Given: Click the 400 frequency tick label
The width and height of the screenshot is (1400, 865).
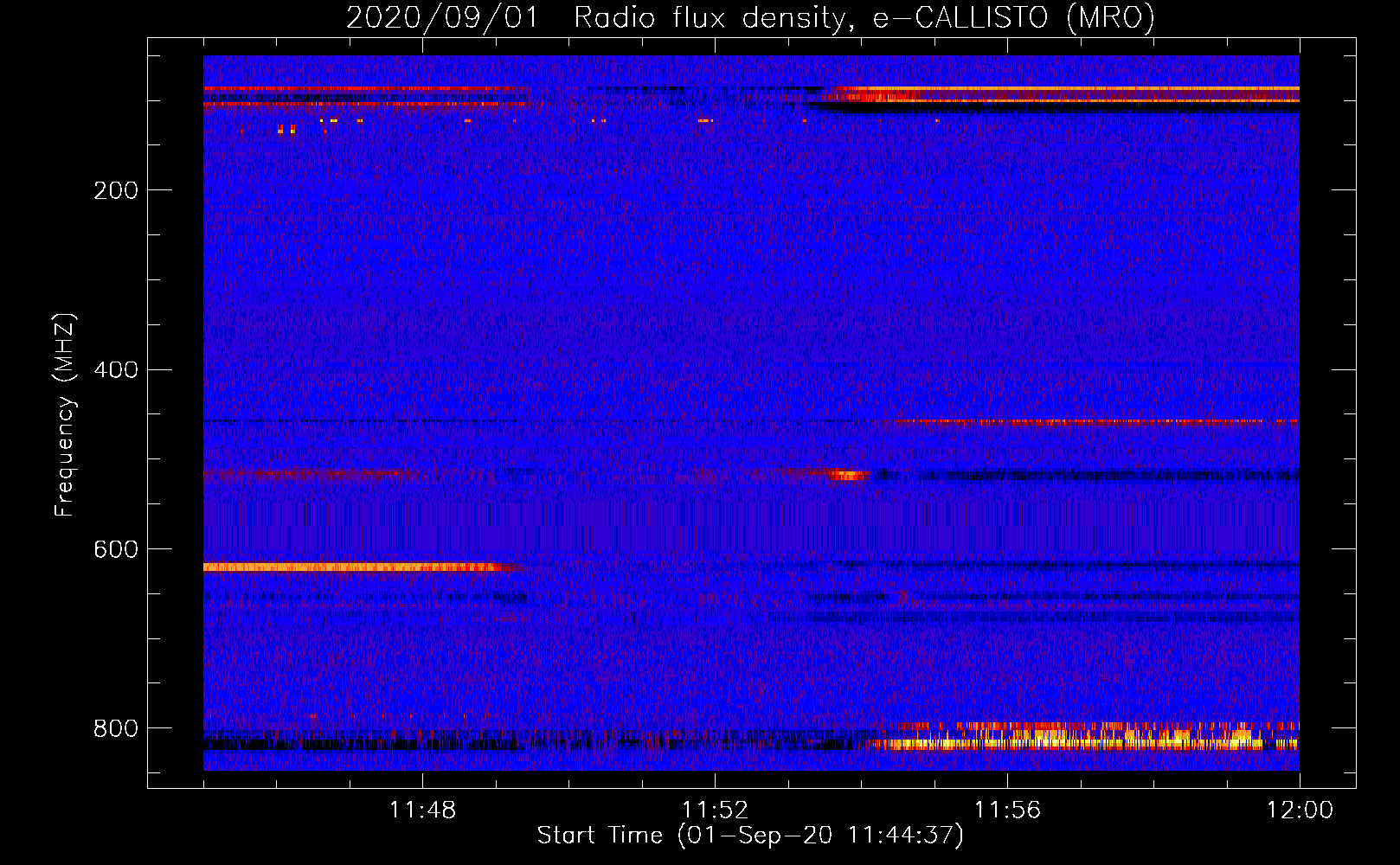Looking at the screenshot, I should 116,370.
